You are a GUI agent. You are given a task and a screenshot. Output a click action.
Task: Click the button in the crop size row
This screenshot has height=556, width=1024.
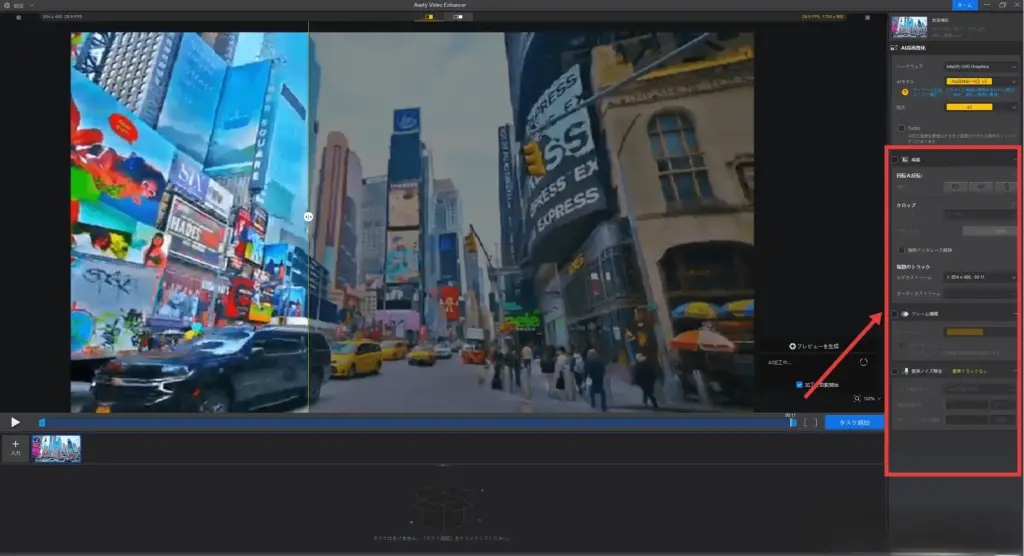[x=990, y=231]
